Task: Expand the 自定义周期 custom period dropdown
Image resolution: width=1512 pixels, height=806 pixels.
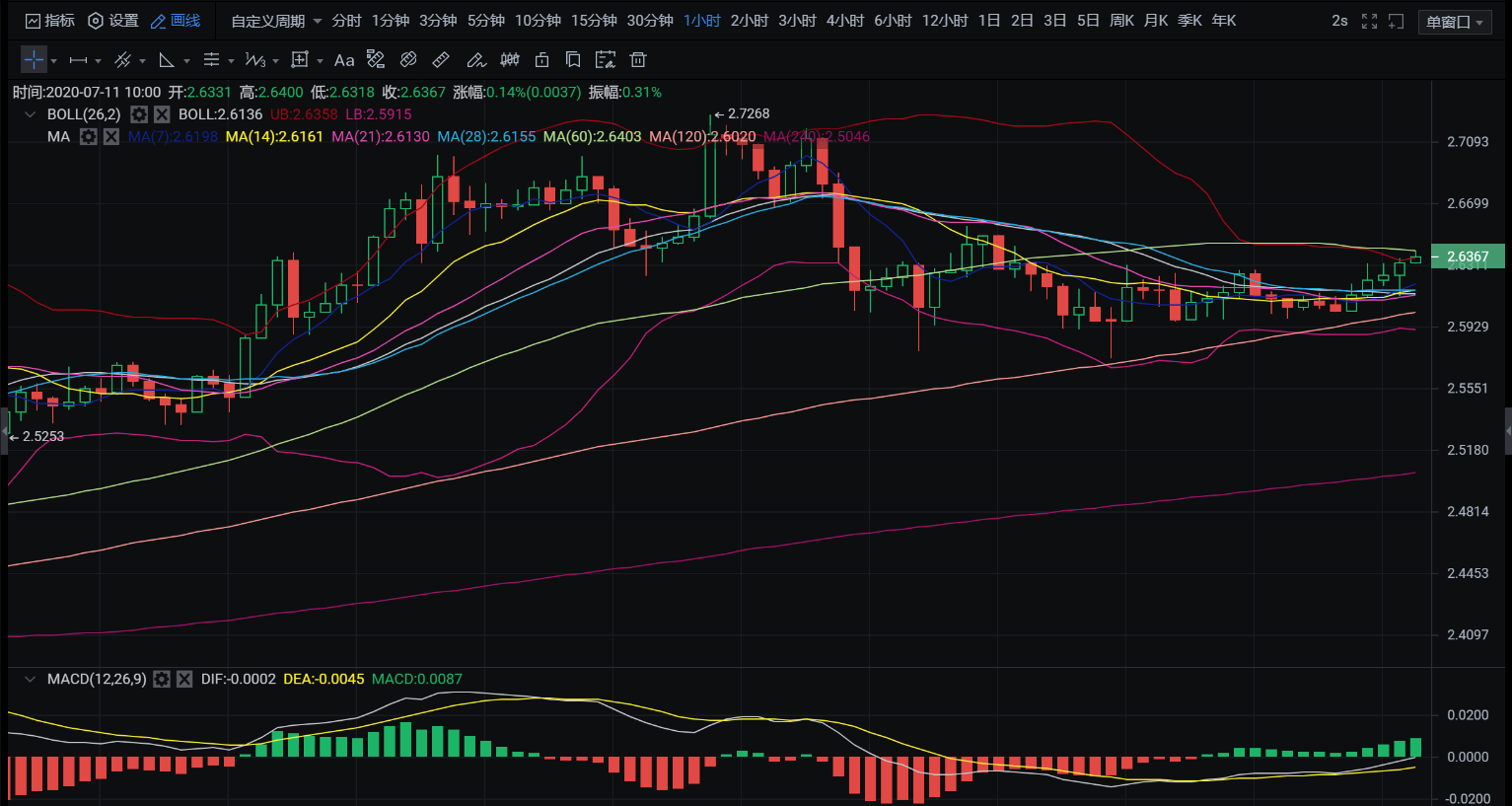Action: pyautogui.click(x=276, y=21)
